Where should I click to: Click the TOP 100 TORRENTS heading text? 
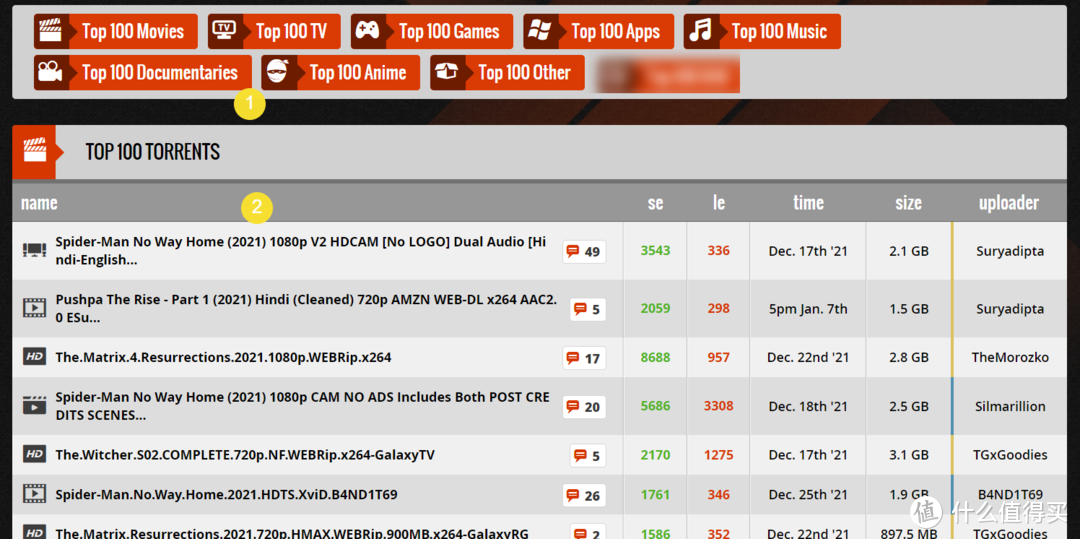click(x=152, y=151)
